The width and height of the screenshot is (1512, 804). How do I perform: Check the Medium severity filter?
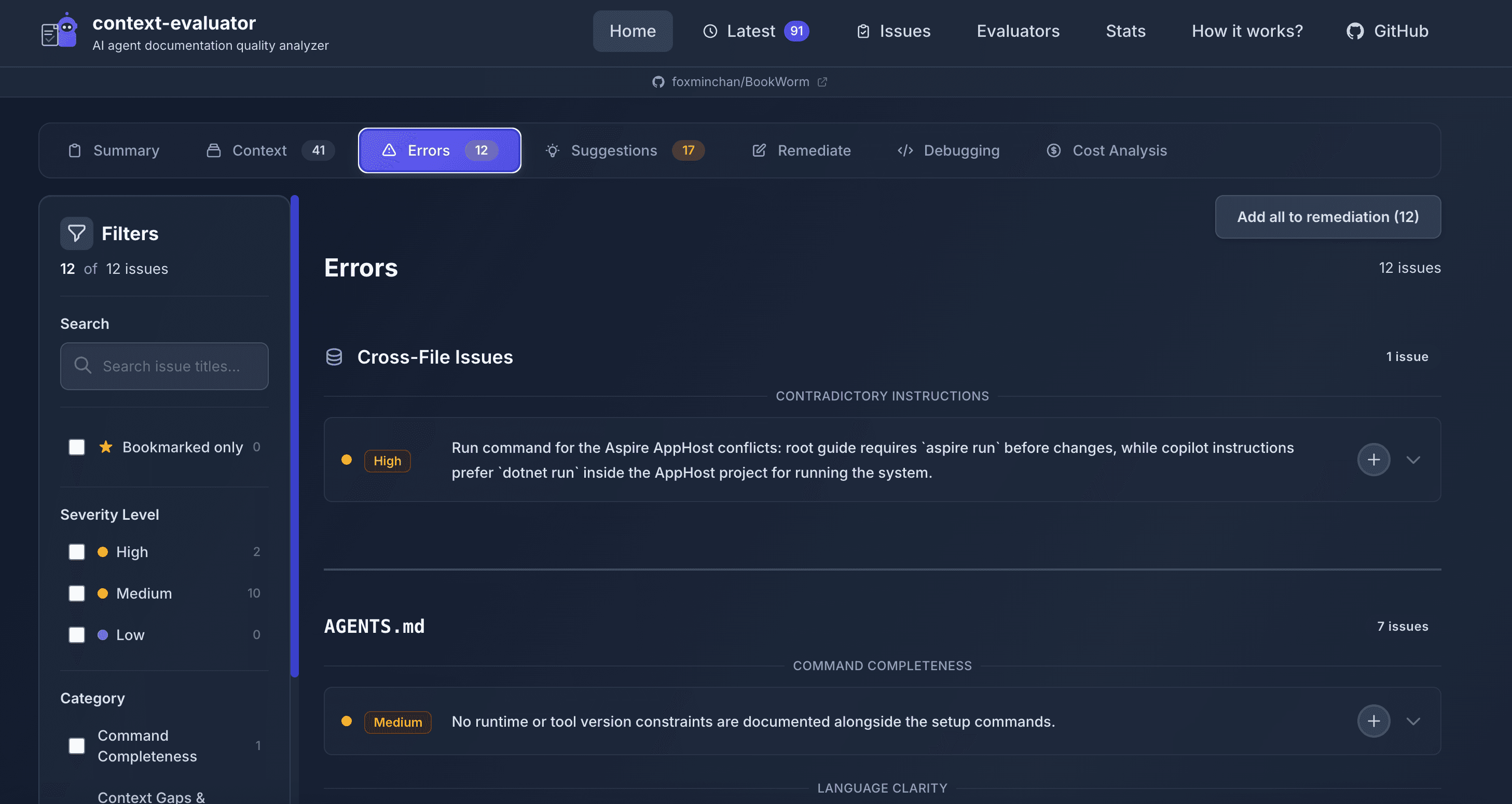click(x=76, y=593)
